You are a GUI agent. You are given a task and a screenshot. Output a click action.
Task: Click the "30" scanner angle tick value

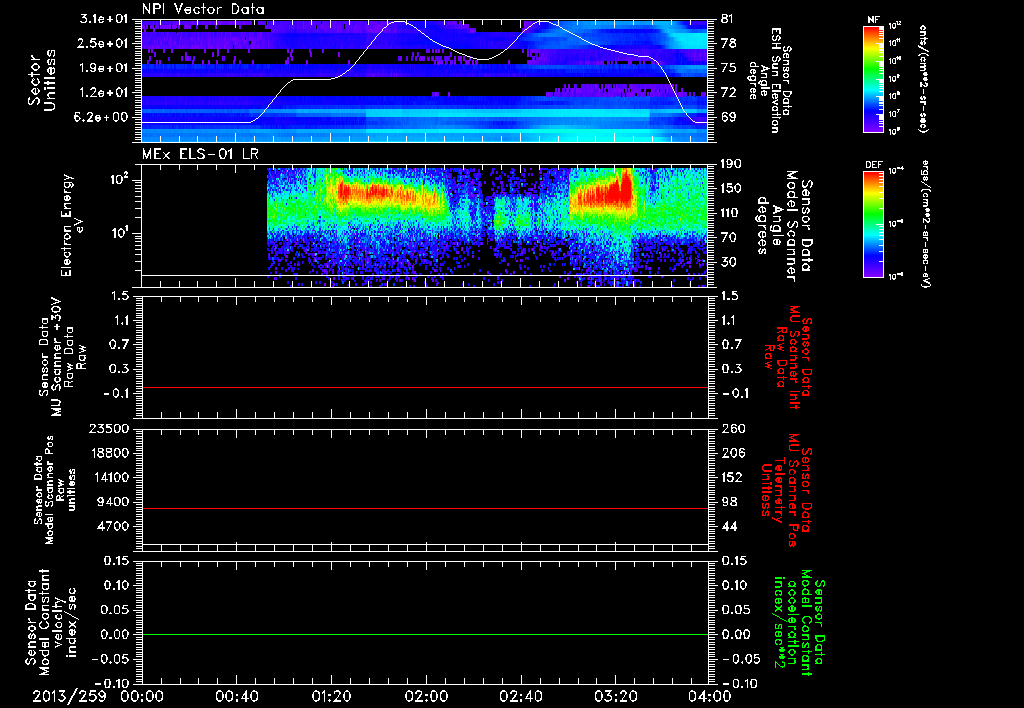tap(728, 262)
